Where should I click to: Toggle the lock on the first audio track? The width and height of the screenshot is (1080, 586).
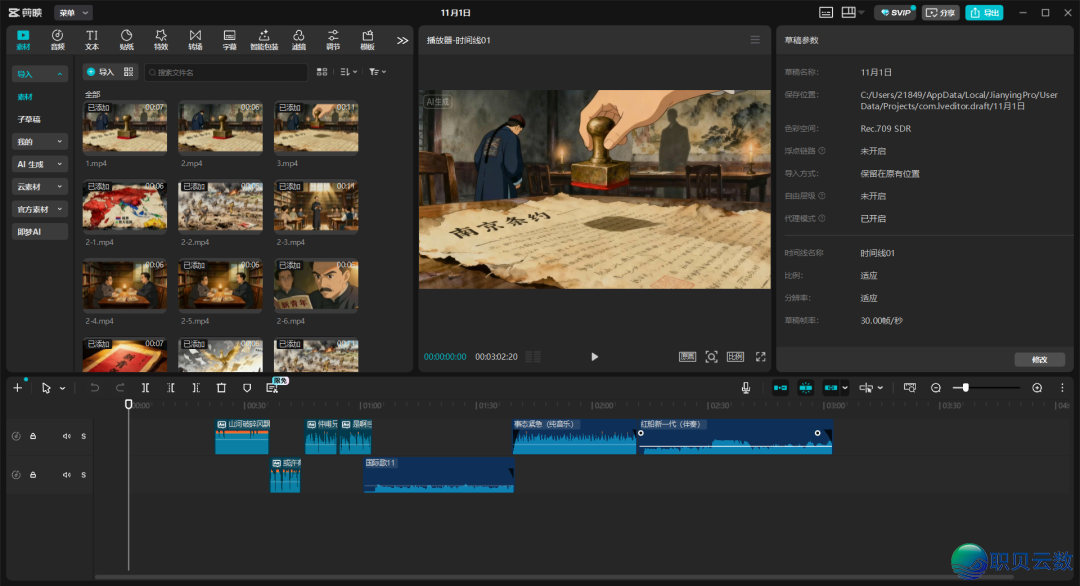coord(33,436)
